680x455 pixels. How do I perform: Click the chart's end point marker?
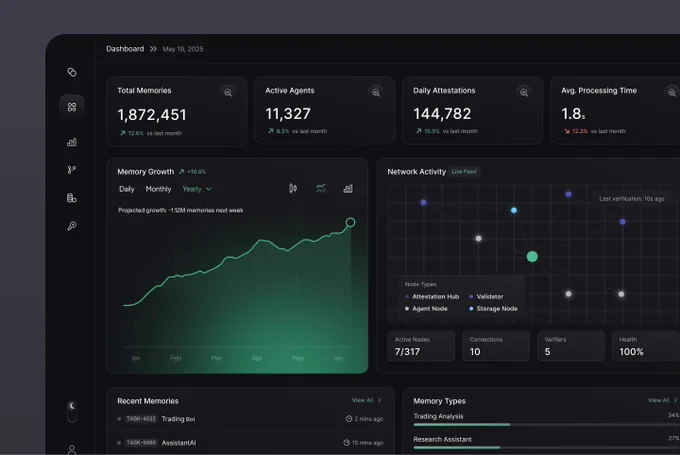pyautogui.click(x=350, y=223)
